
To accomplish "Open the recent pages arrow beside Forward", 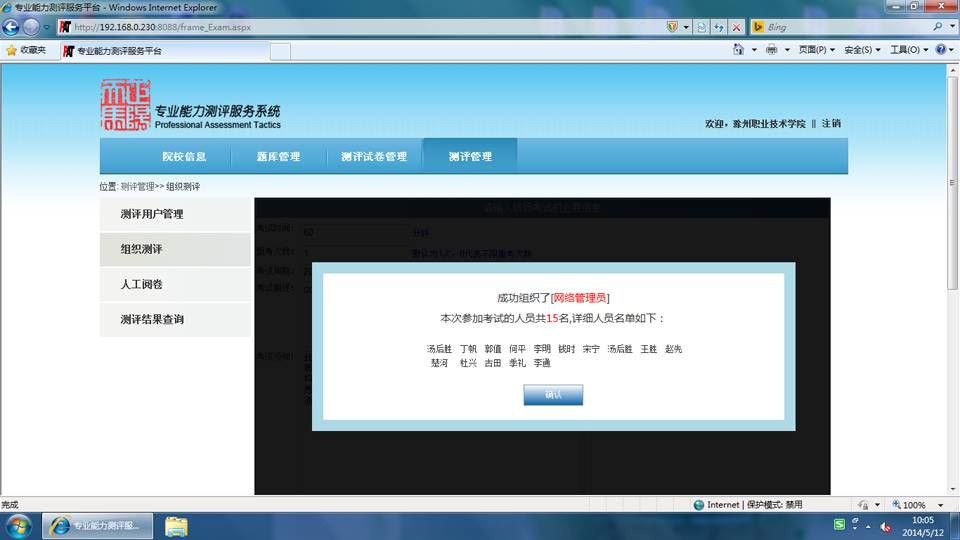I will click(47, 28).
